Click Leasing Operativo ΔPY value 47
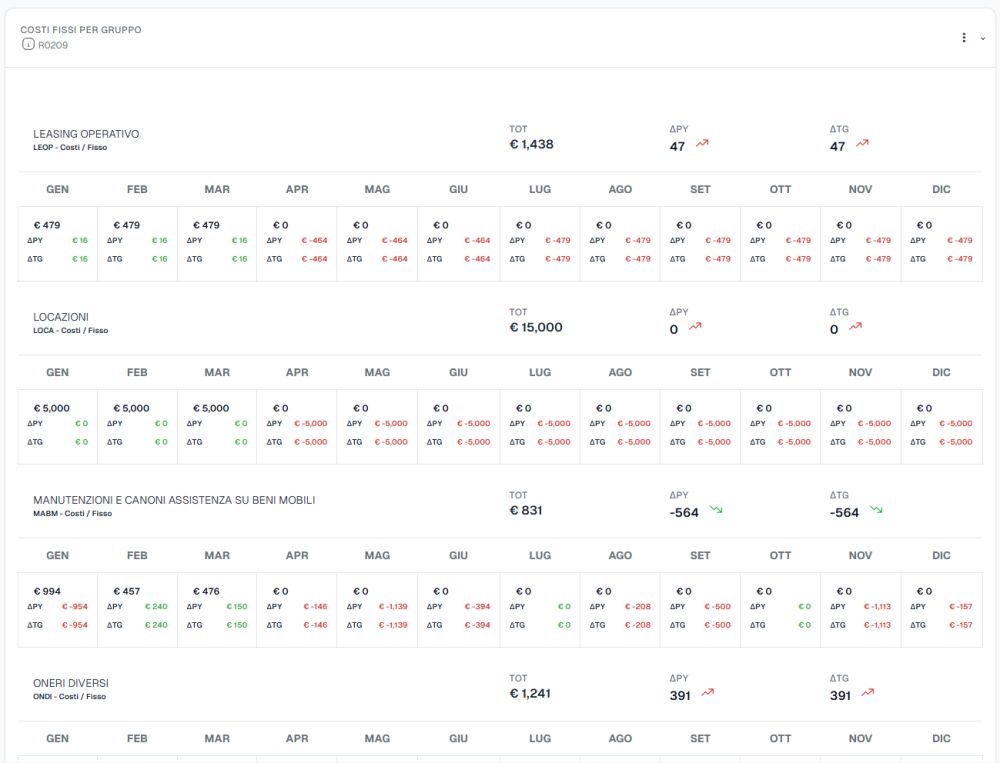The height and width of the screenshot is (763, 1000). pos(677,147)
